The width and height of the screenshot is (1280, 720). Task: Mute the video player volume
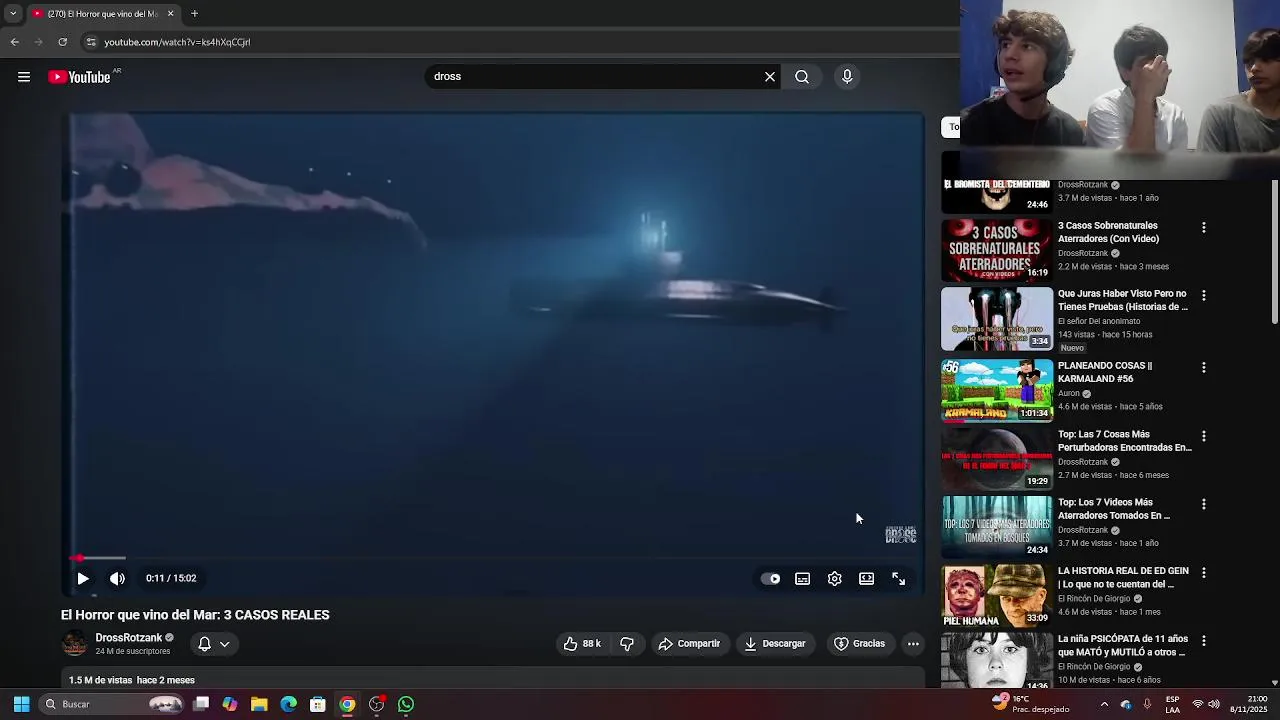(117, 578)
